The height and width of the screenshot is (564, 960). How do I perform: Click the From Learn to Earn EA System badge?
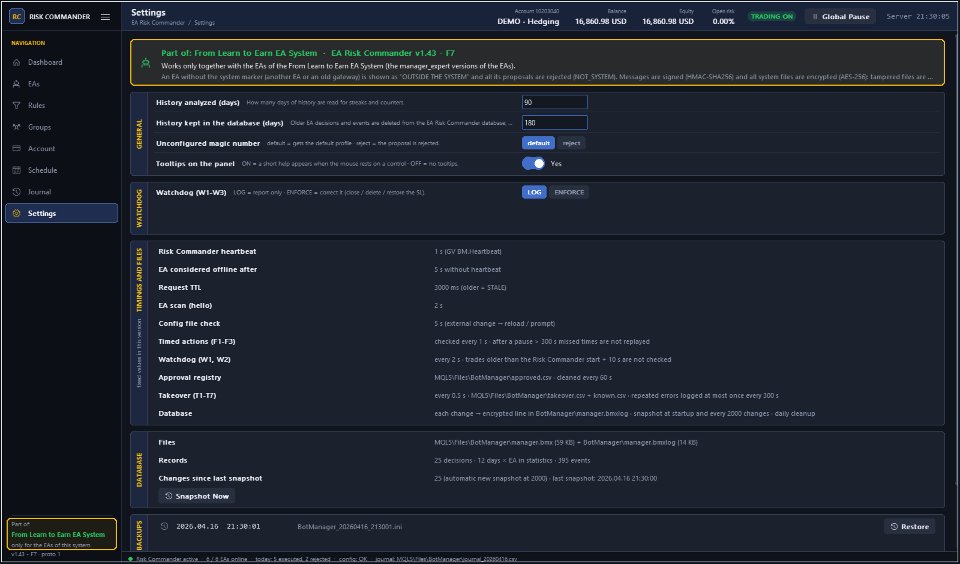[x=61, y=534]
